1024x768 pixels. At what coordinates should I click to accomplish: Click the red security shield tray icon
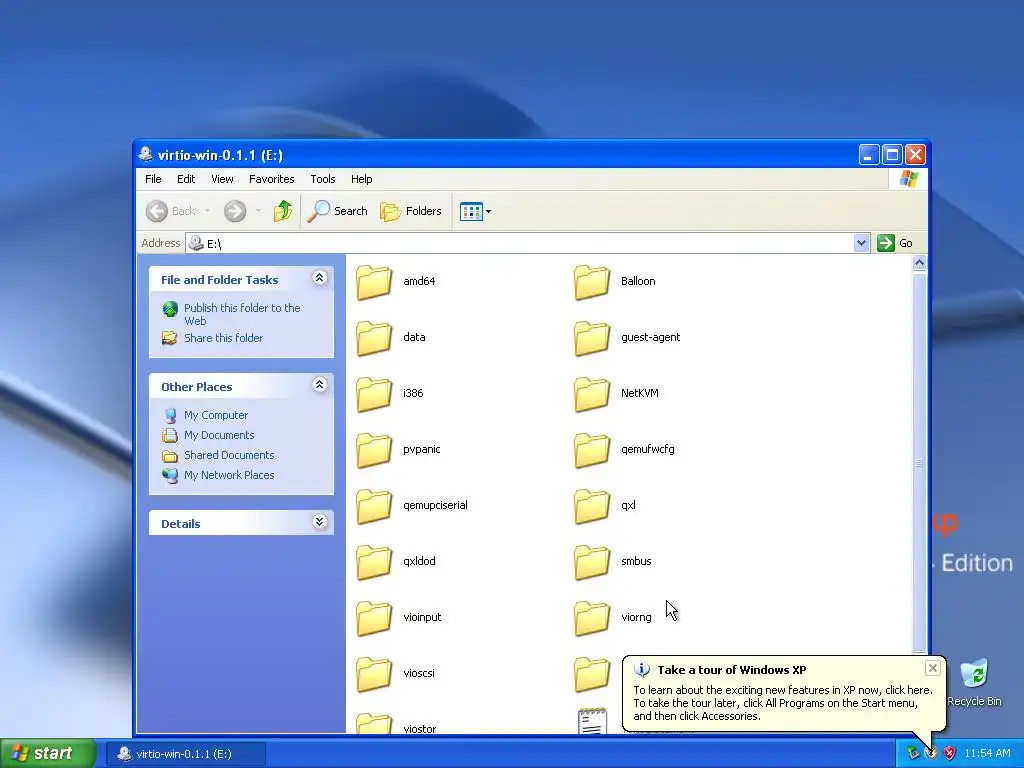point(950,753)
